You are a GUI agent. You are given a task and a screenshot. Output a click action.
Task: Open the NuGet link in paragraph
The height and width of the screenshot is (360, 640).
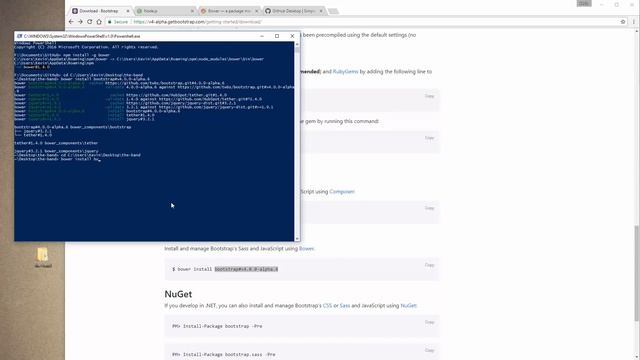click(408, 305)
